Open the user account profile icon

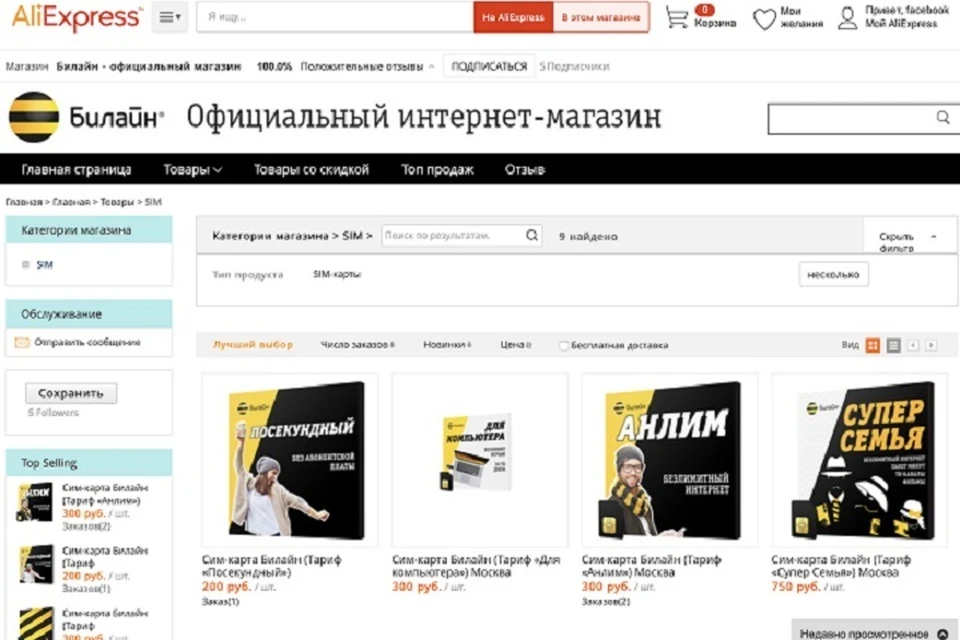coord(847,18)
